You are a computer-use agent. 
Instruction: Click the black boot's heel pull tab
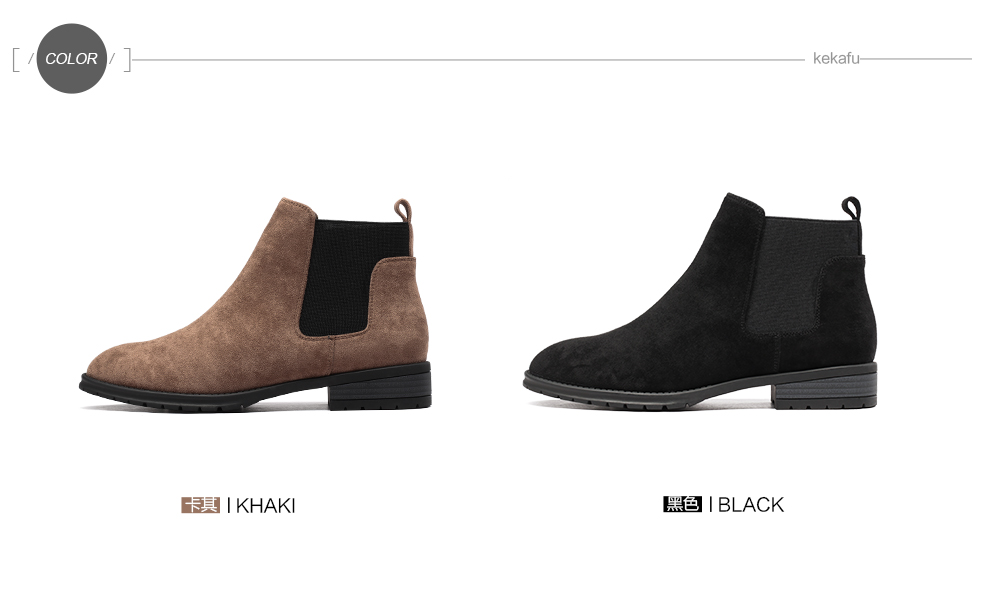click(x=851, y=208)
